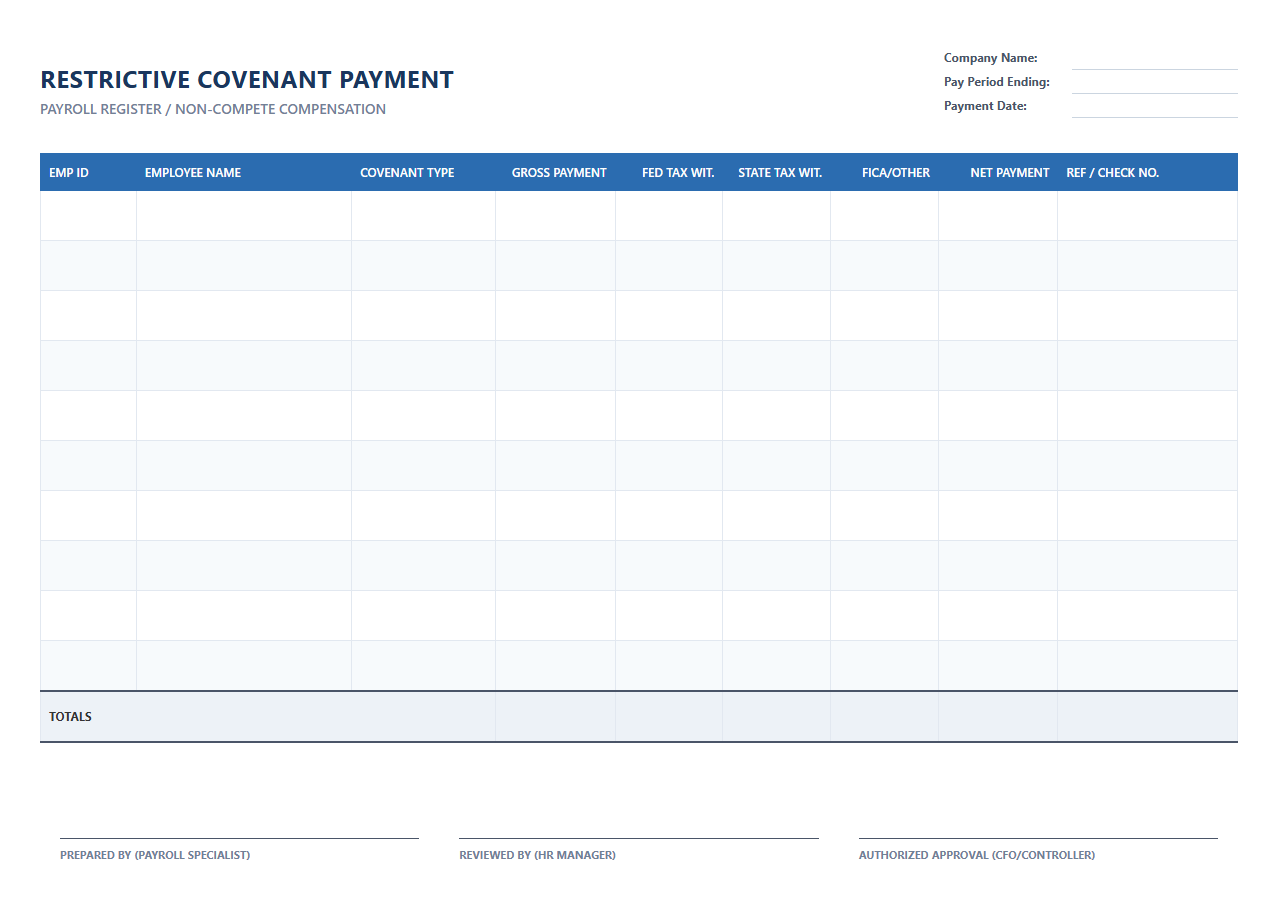
Task: Click the Payment Date label
Action: pyautogui.click(x=985, y=106)
